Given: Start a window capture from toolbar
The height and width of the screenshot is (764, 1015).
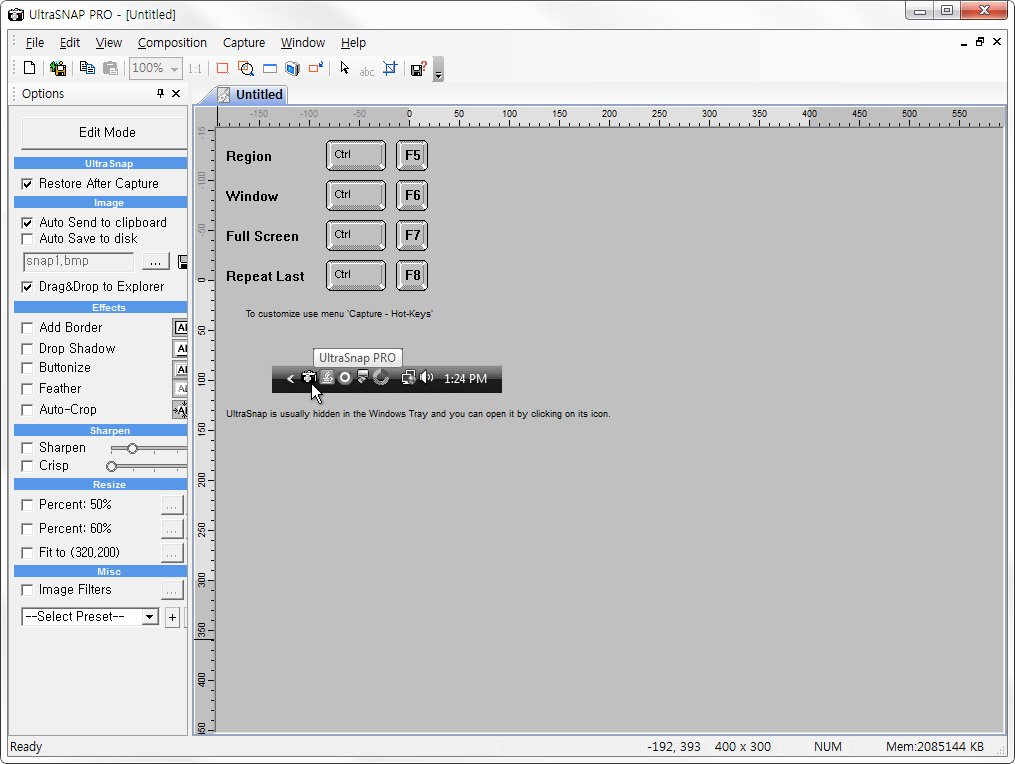Looking at the screenshot, I should coord(270,68).
